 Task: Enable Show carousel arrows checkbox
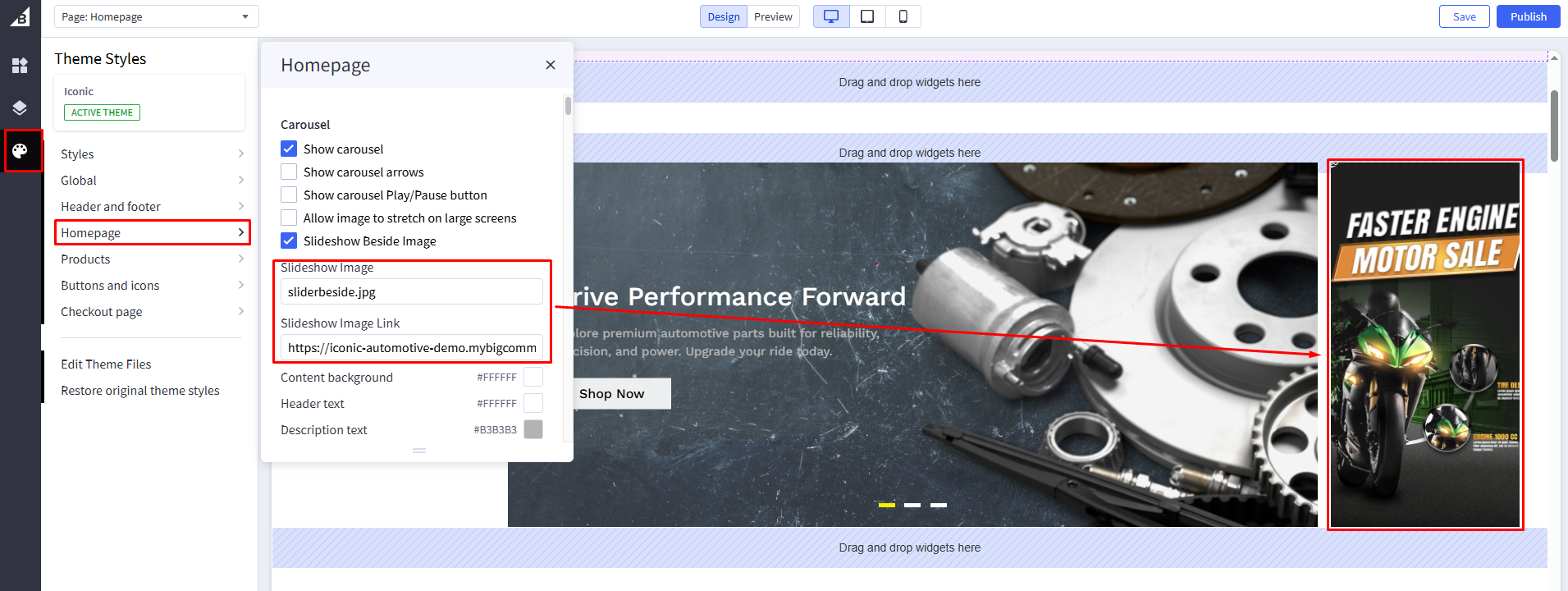point(289,172)
